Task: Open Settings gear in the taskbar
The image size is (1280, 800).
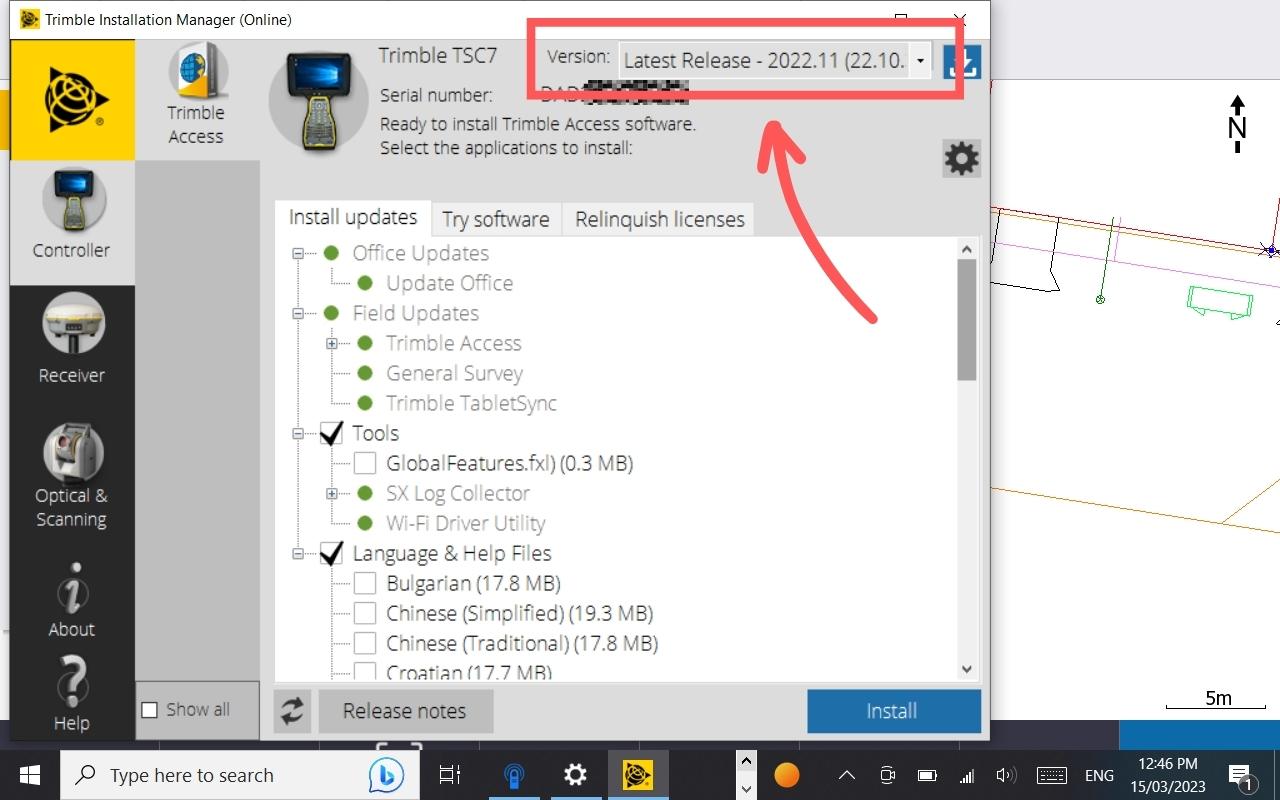Action: tap(575, 775)
